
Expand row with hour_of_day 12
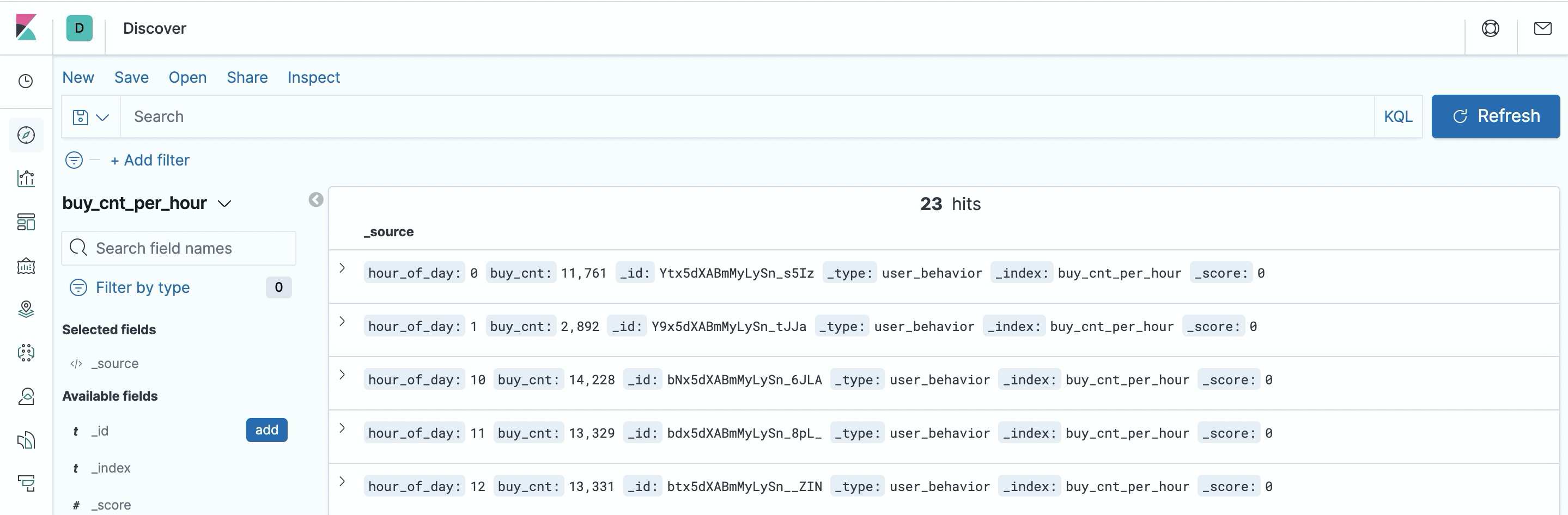pos(342,482)
